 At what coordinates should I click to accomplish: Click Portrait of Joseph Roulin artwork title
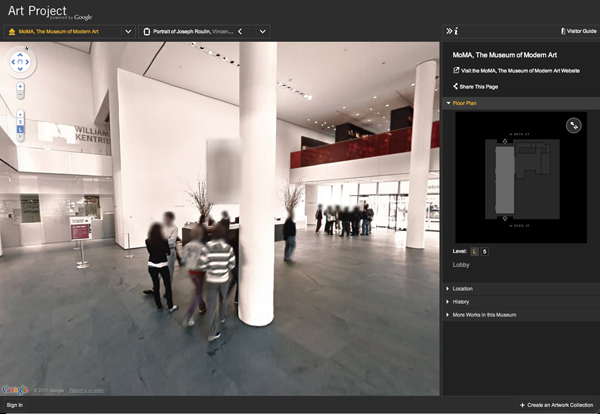[182, 32]
